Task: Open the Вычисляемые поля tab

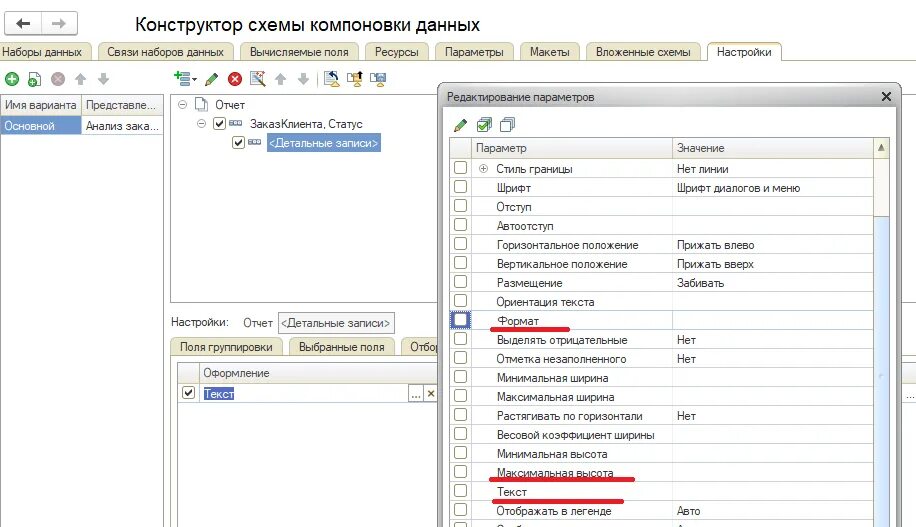Action: point(299,52)
